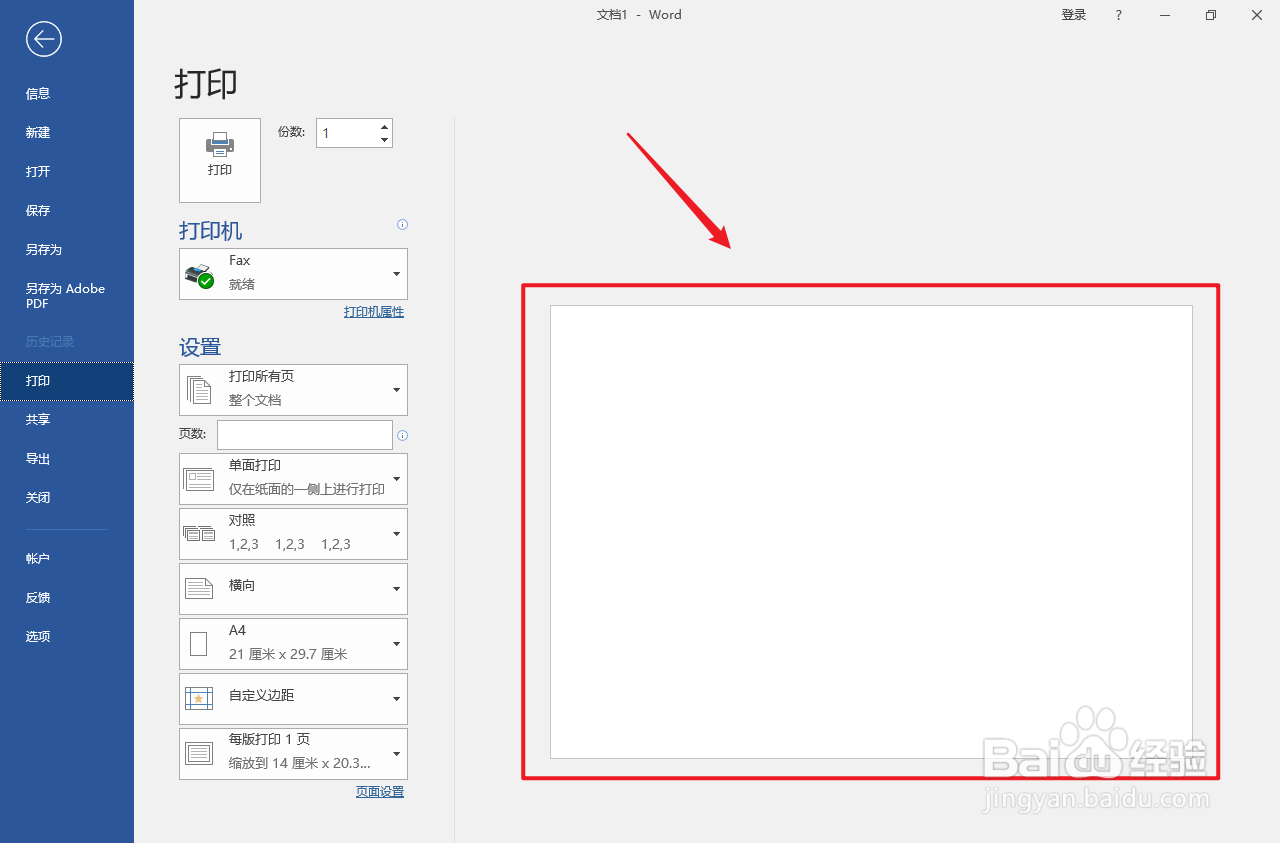
Task: Open the A4 paper size dropdown
Action: [x=293, y=644]
